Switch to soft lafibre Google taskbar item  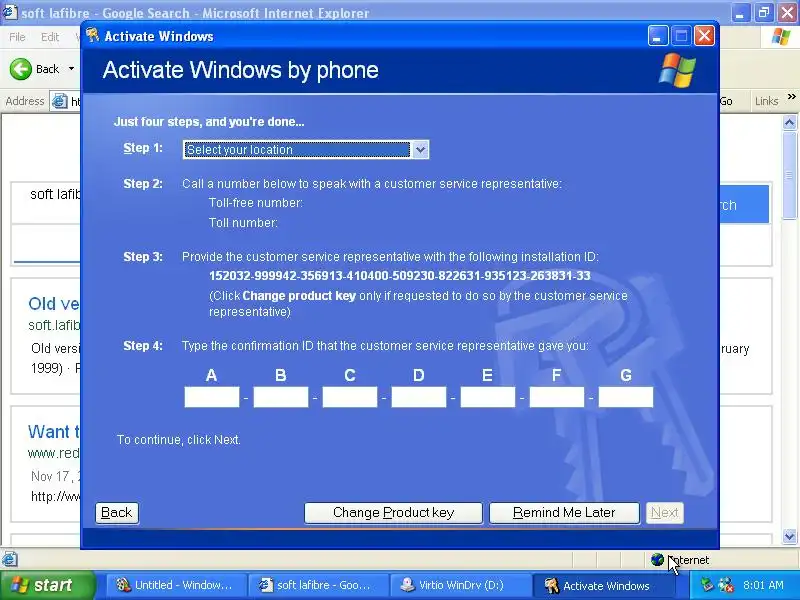click(317, 585)
